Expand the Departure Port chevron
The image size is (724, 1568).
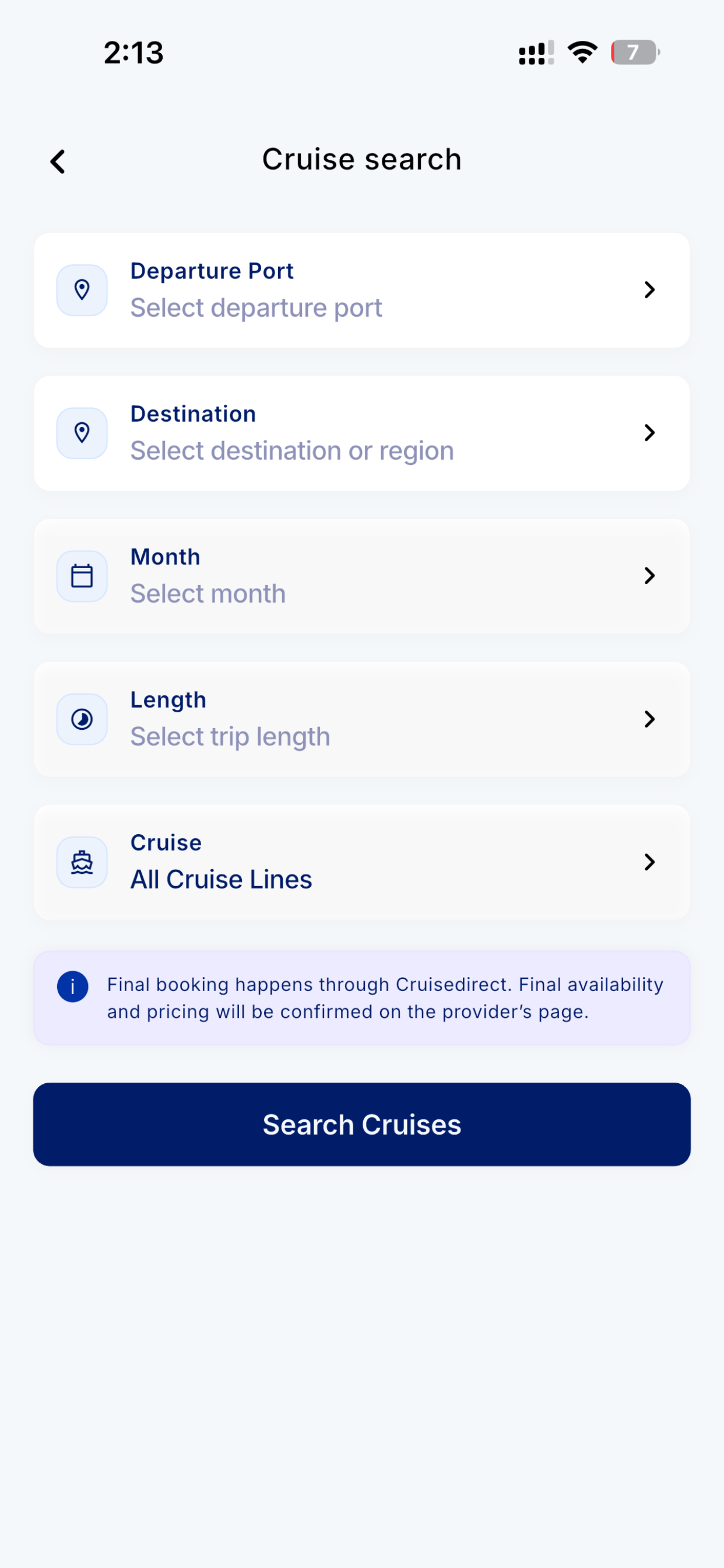click(650, 290)
